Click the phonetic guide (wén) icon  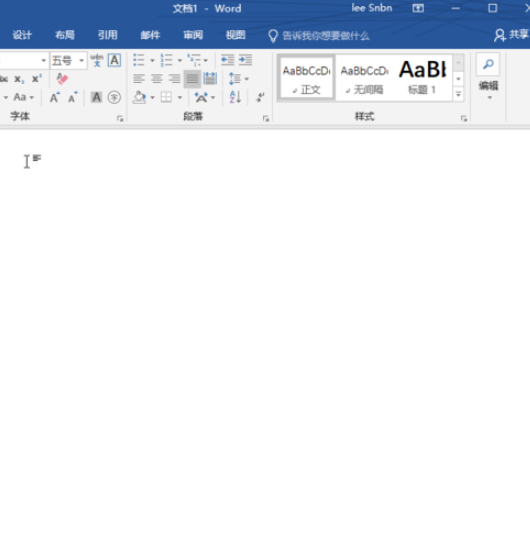97,60
